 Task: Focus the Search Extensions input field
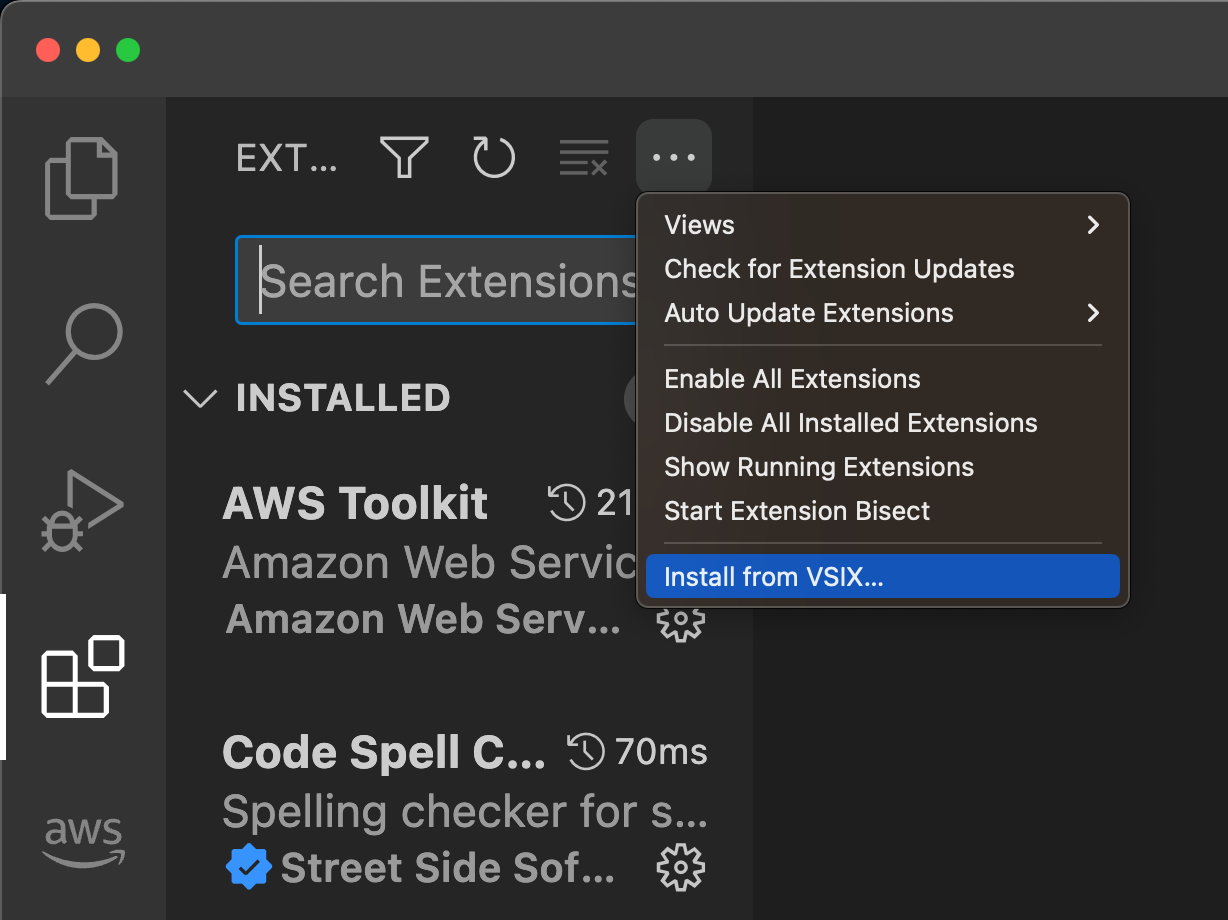pos(437,281)
